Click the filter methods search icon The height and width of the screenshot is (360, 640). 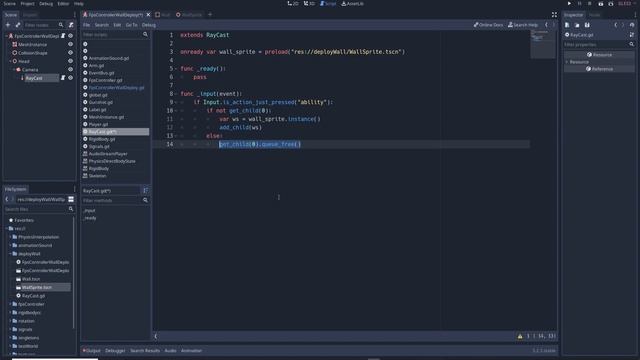click(145, 200)
